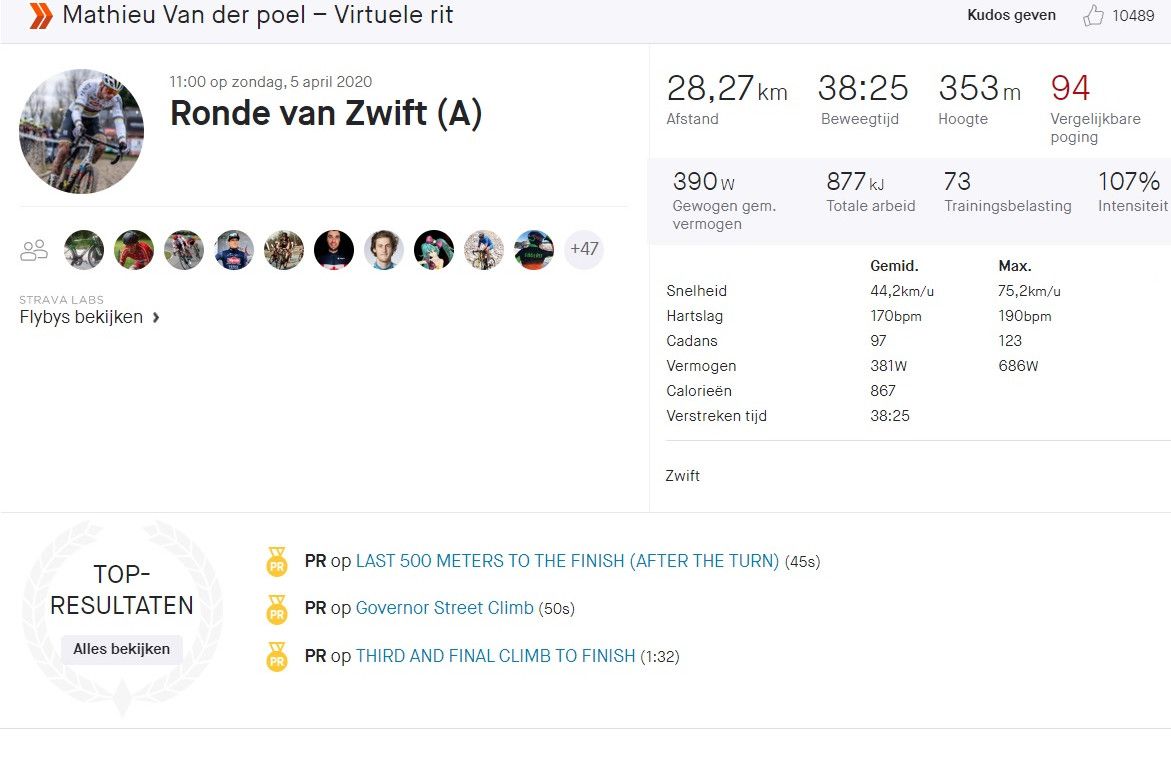Open the +47 additional athletes bubble
Image resolution: width=1171 pixels, height=781 pixels.
(x=584, y=250)
